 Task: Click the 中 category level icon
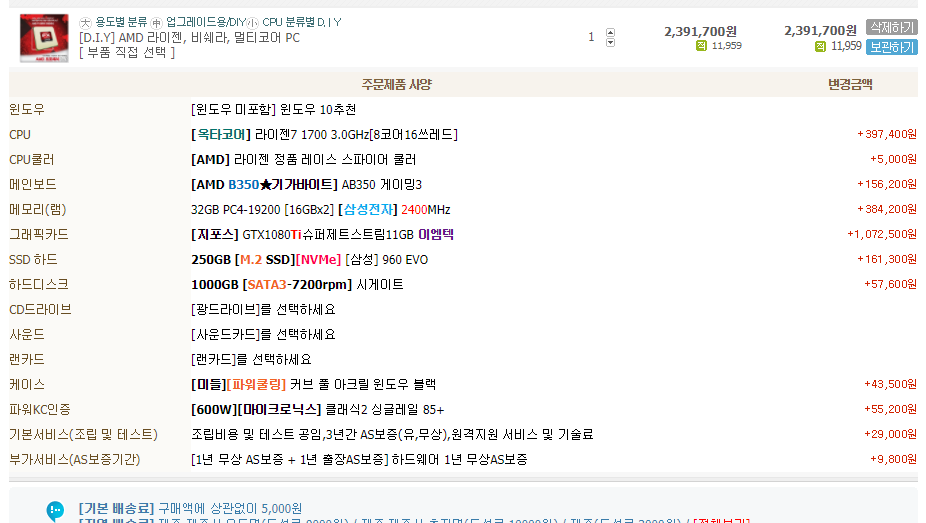tap(156, 23)
